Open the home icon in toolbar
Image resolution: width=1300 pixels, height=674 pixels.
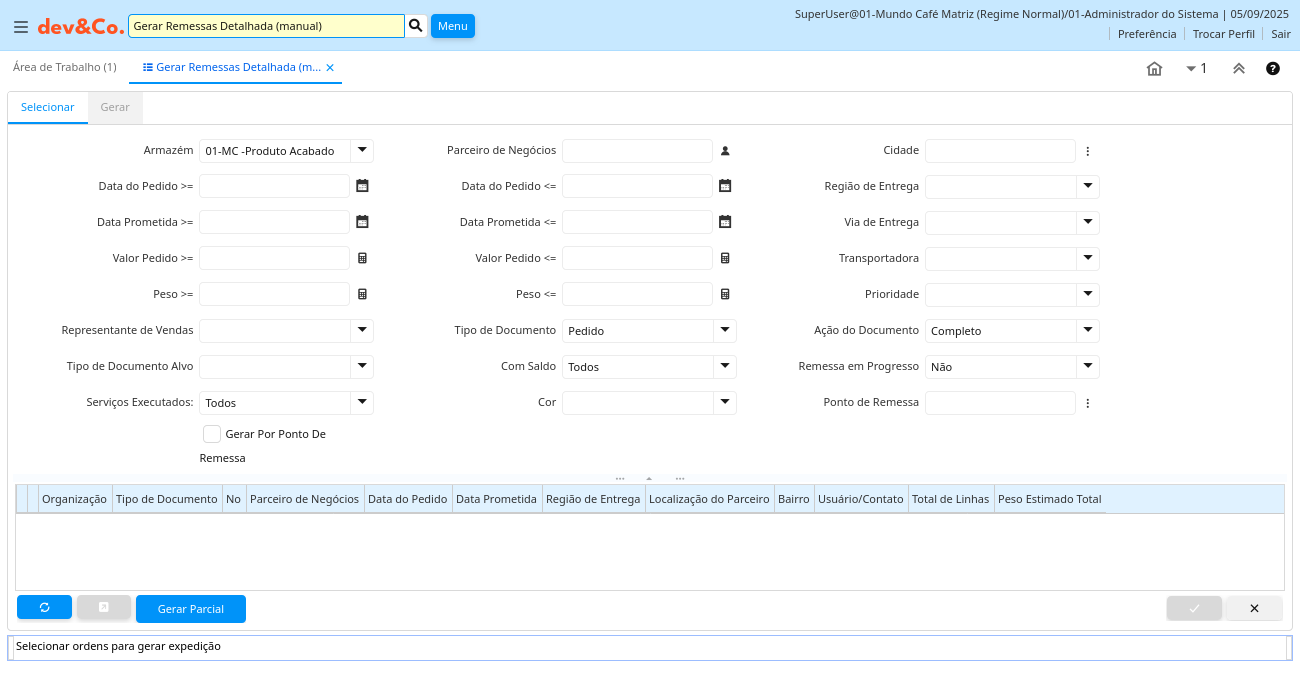pos(1154,69)
